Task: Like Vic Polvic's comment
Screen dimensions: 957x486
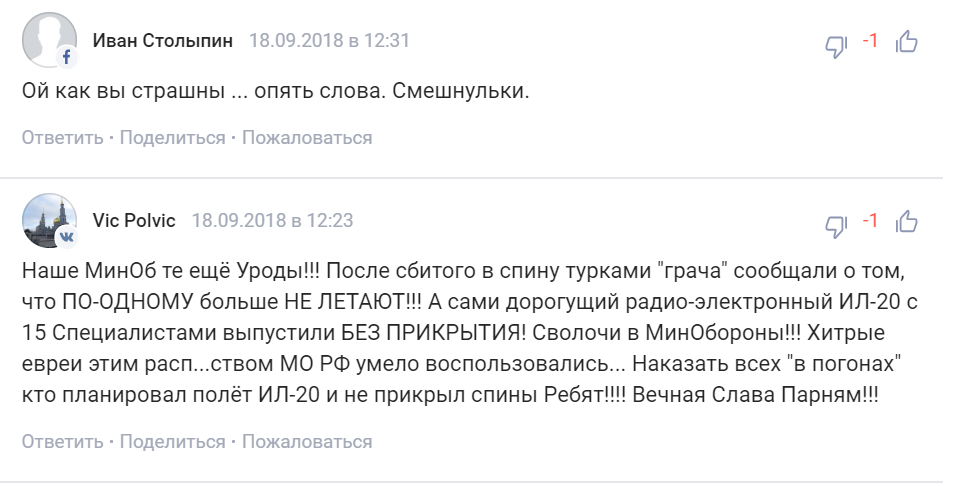Action: [x=906, y=222]
